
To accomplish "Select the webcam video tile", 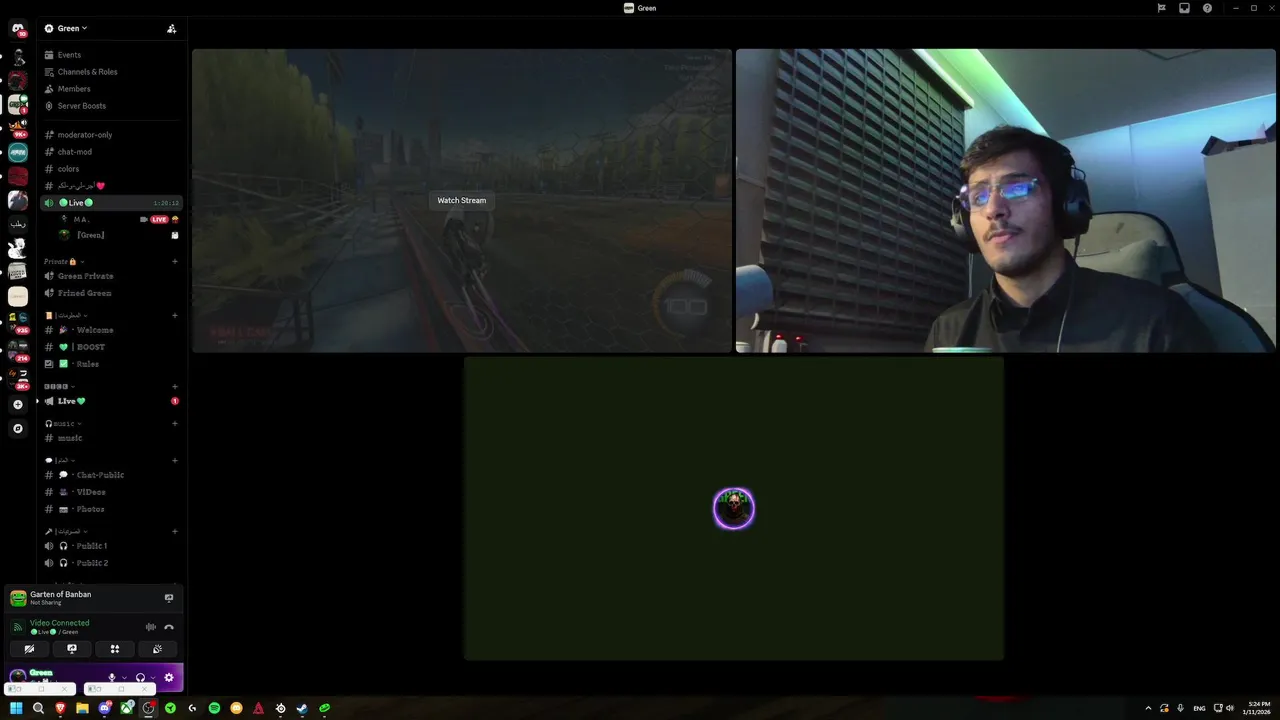I will pyautogui.click(x=1005, y=201).
